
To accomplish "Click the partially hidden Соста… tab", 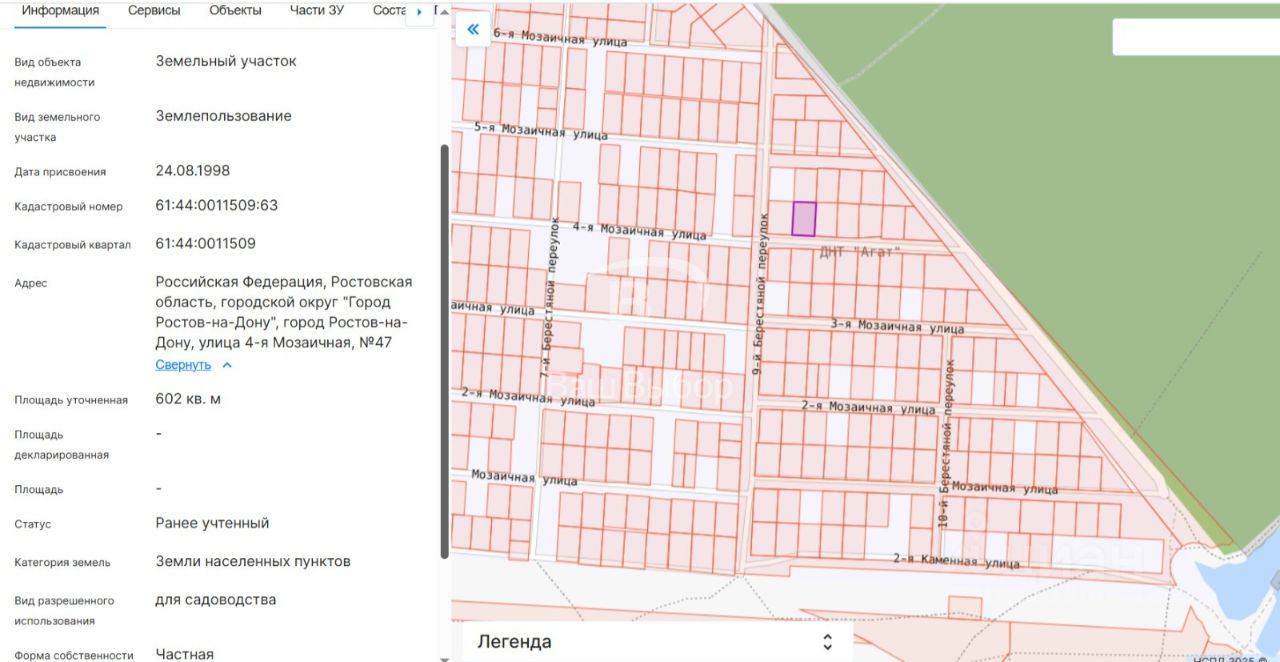I will [x=388, y=10].
